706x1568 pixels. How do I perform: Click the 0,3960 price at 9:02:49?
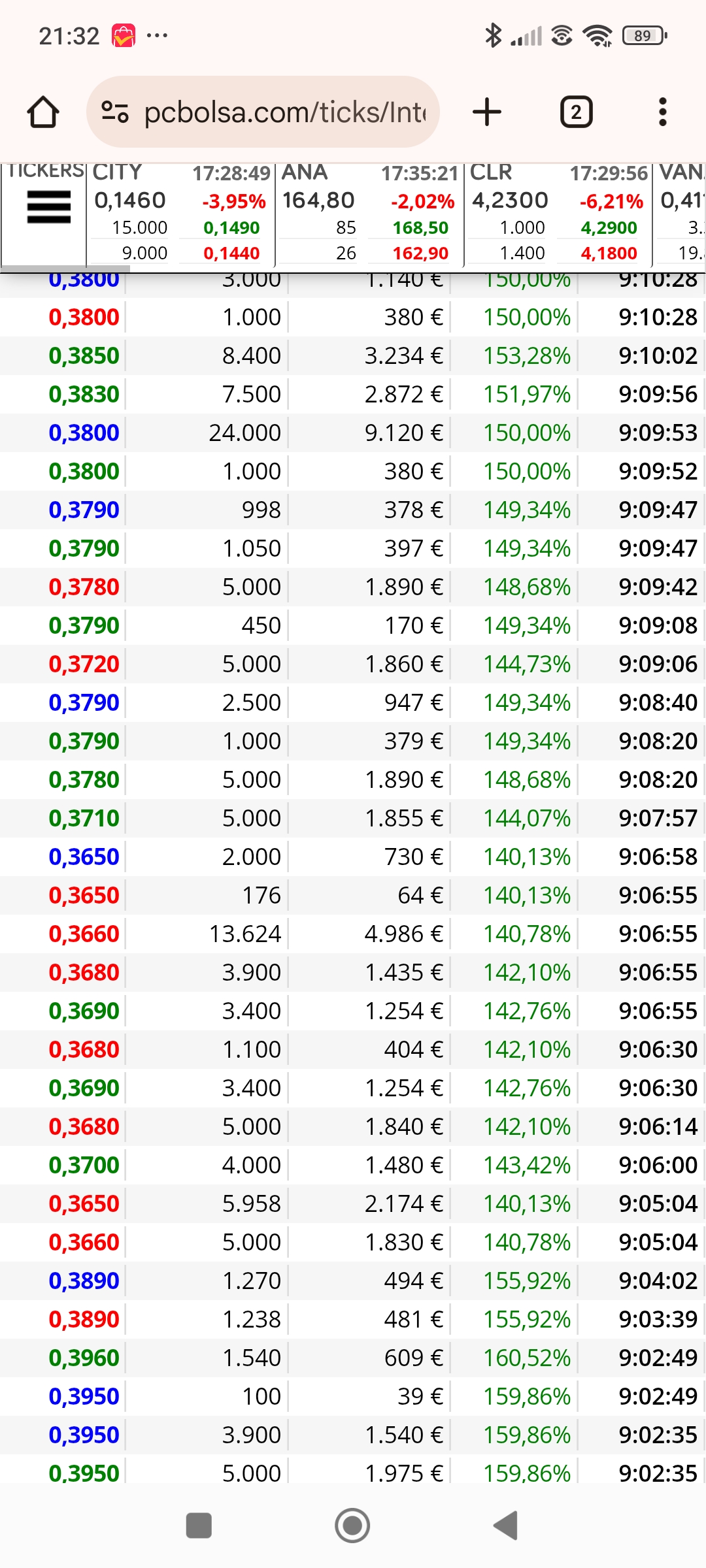(84, 1358)
